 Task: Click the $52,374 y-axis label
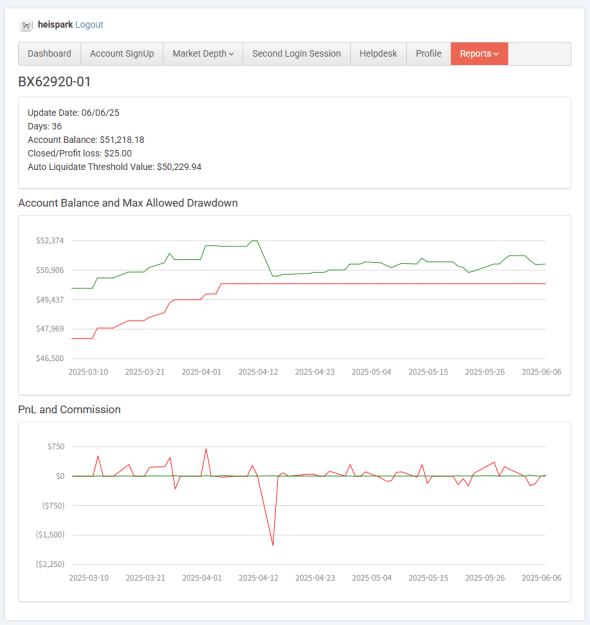click(x=50, y=240)
